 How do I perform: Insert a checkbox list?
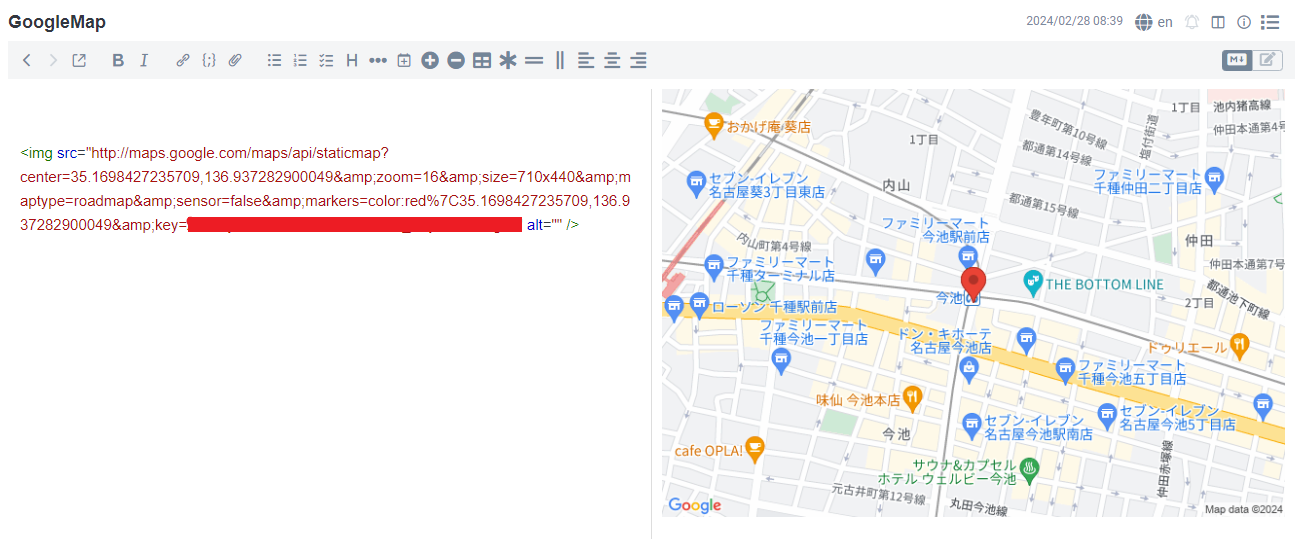pos(326,60)
